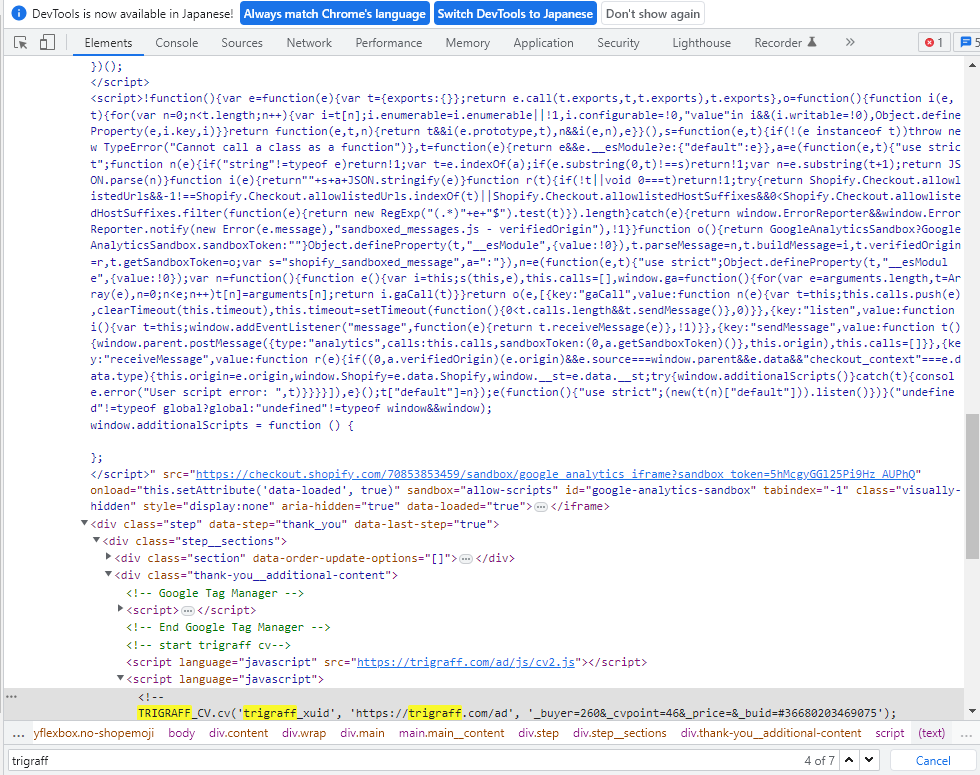Open the Lighthouse tab
980x775 pixels.
pyautogui.click(x=701, y=43)
